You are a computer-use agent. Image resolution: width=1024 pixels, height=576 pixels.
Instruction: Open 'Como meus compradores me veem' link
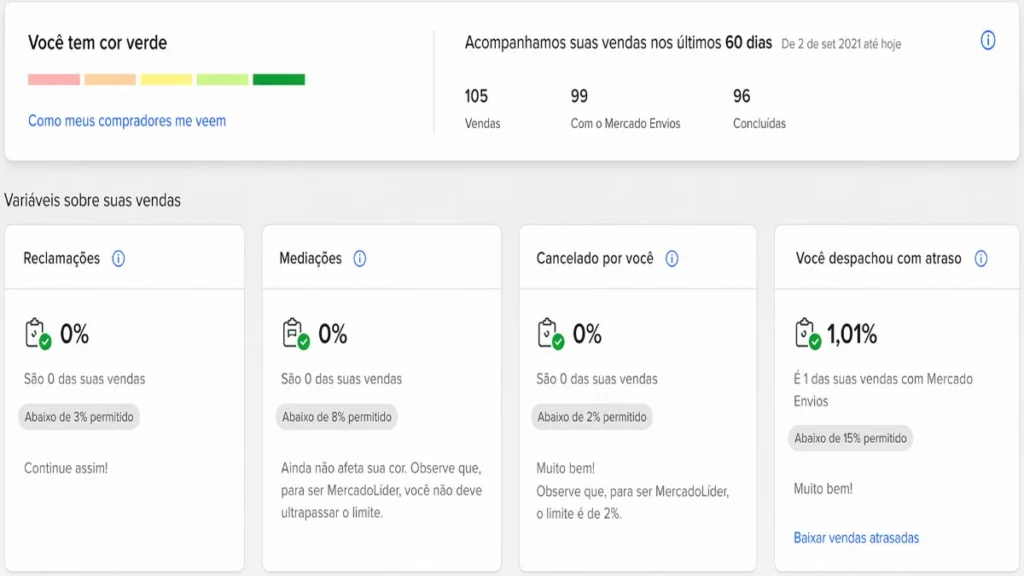coord(126,119)
